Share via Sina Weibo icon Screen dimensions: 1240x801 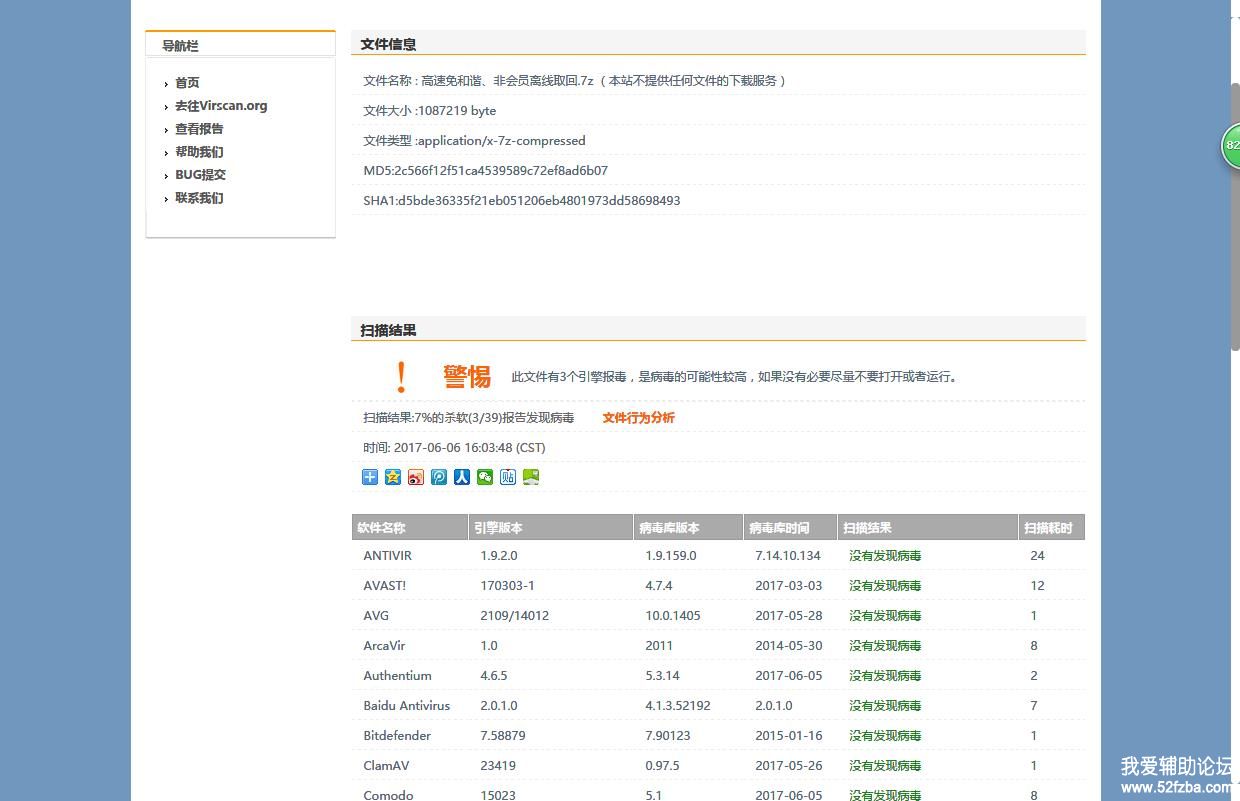coord(416,477)
